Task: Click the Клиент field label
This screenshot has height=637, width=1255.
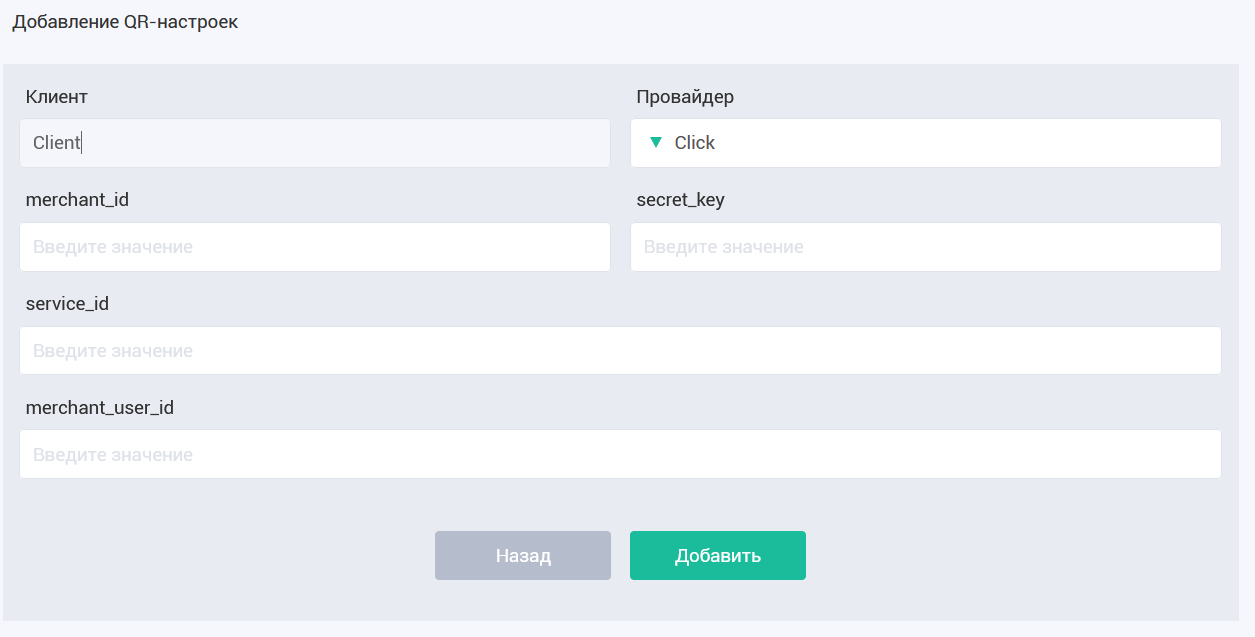Action: [57, 97]
